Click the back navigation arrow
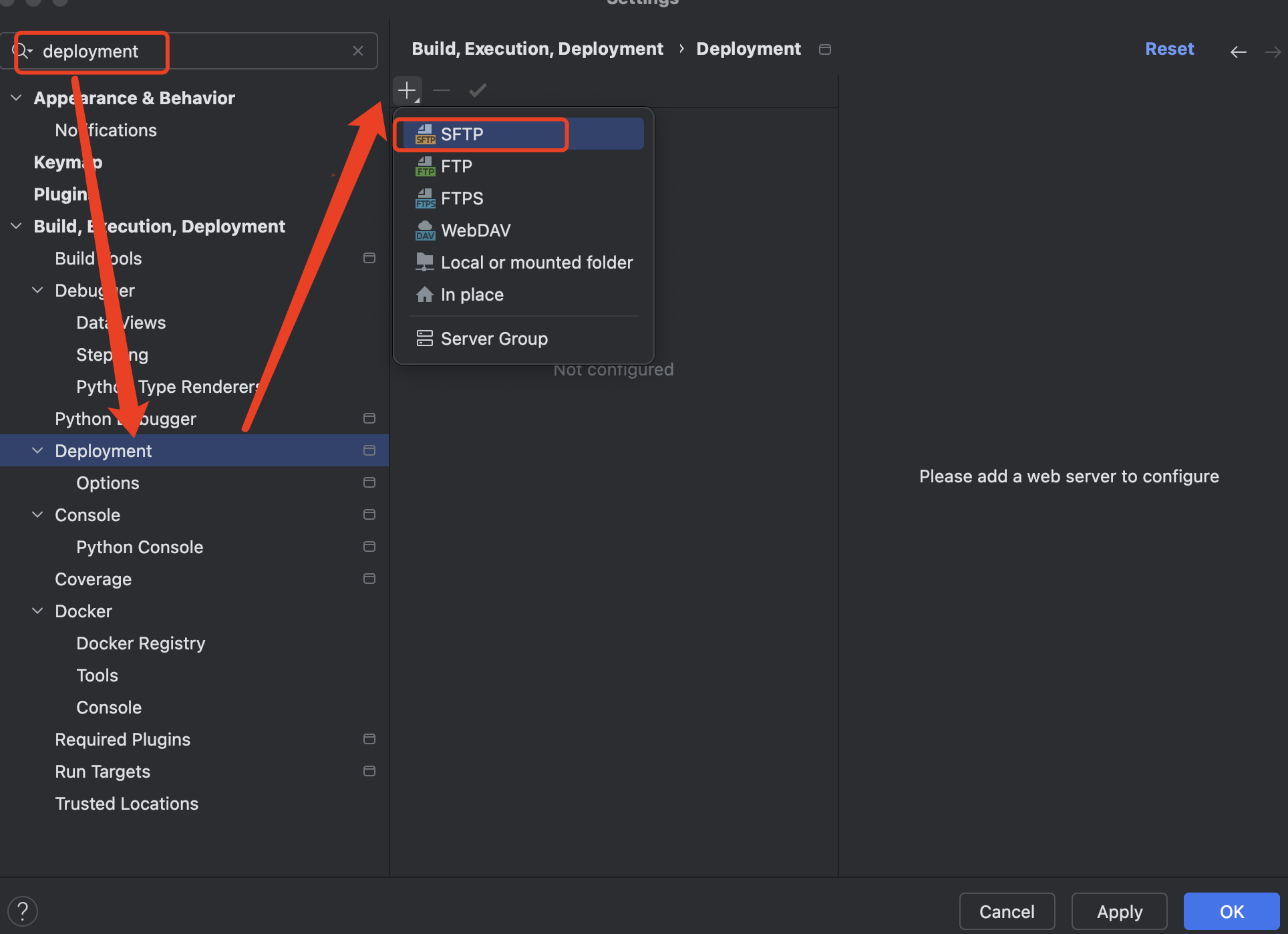Viewport: 1288px width, 934px height. (1238, 51)
